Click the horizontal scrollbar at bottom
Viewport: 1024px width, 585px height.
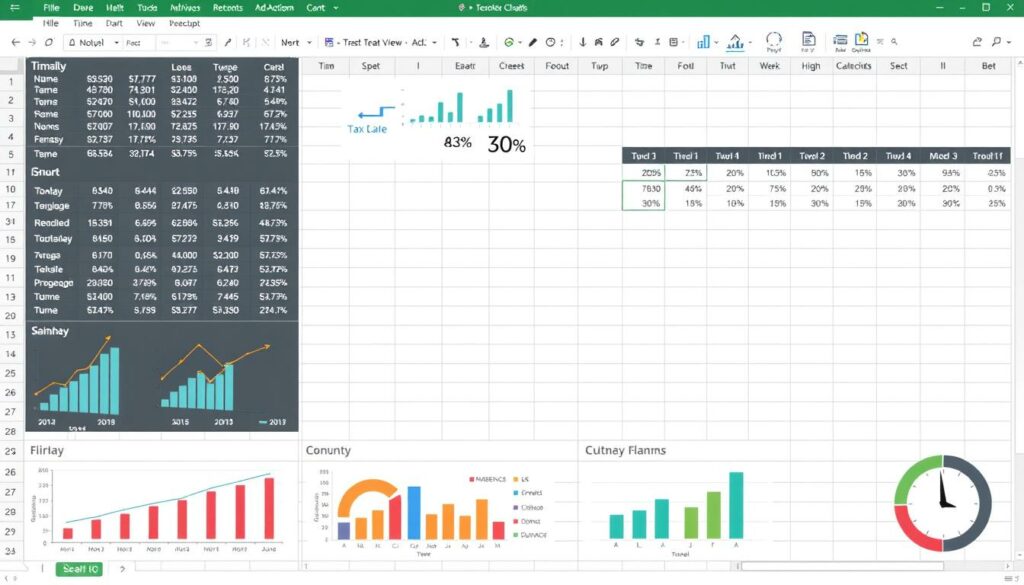[842, 566]
